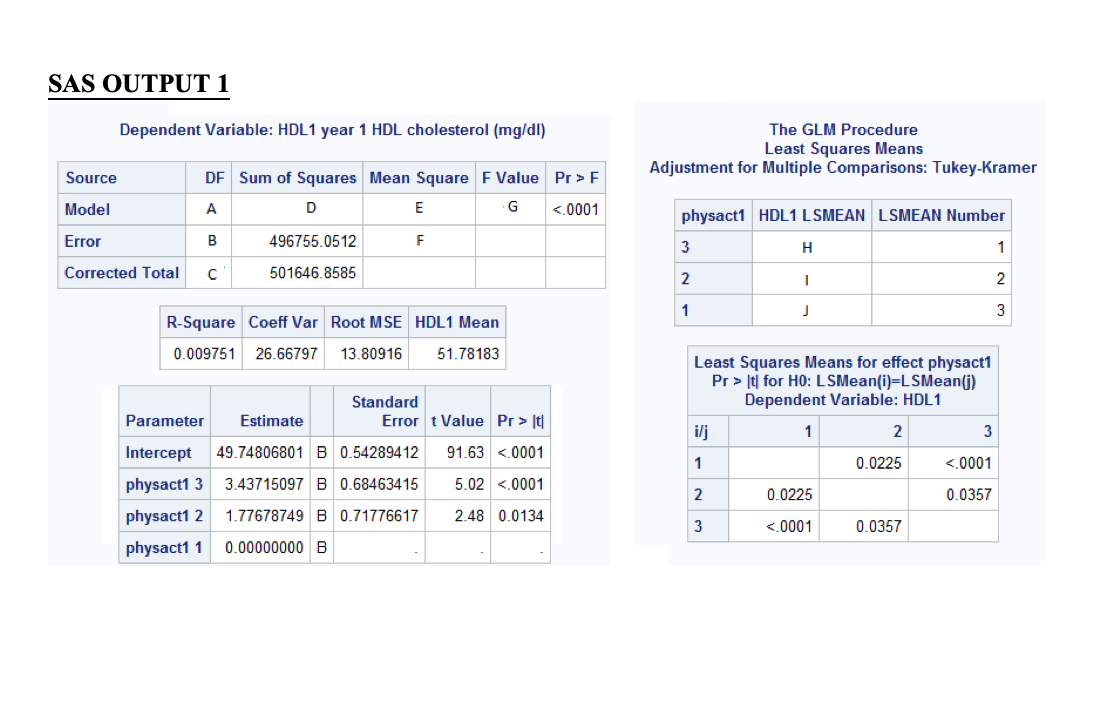
Task: Click <.0001 in comparison row 3
Action: point(789,527)
